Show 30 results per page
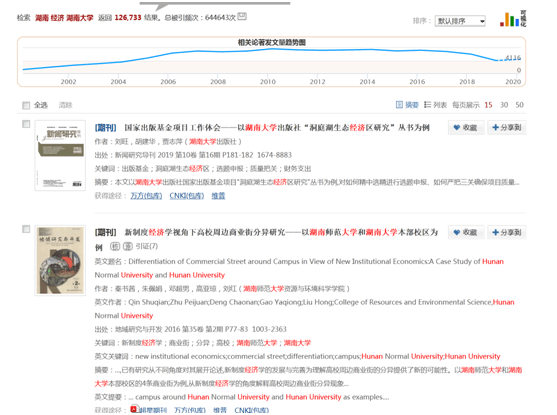Screen dimensions: 557x415 [504, 105]
